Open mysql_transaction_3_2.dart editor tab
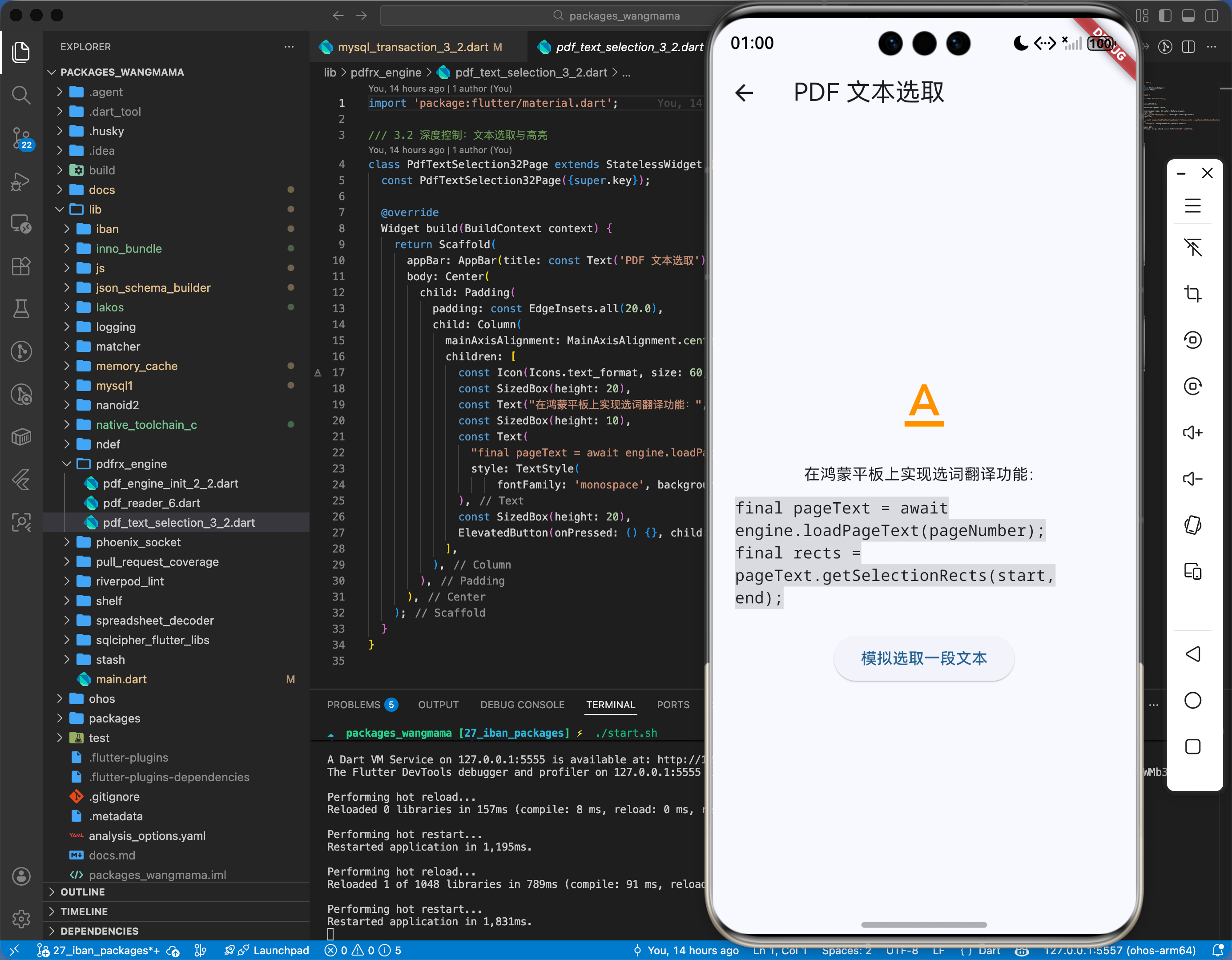Screen dimensions: 1232x960 pyautogui.click(x=412, y=48)
